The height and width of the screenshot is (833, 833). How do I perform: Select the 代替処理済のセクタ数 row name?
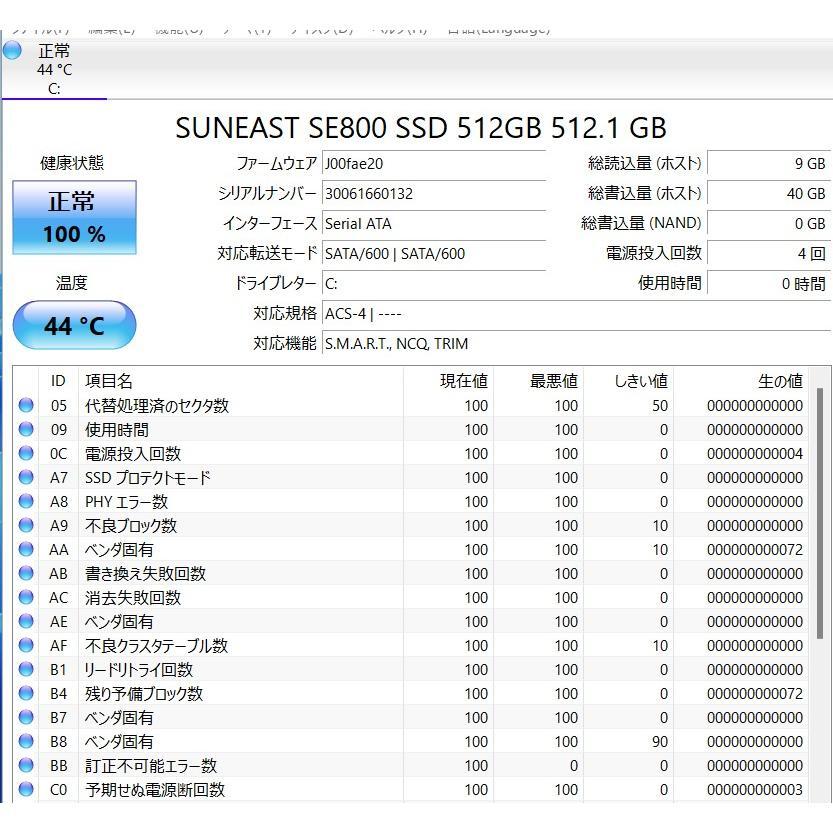click(x=157, y=405)
